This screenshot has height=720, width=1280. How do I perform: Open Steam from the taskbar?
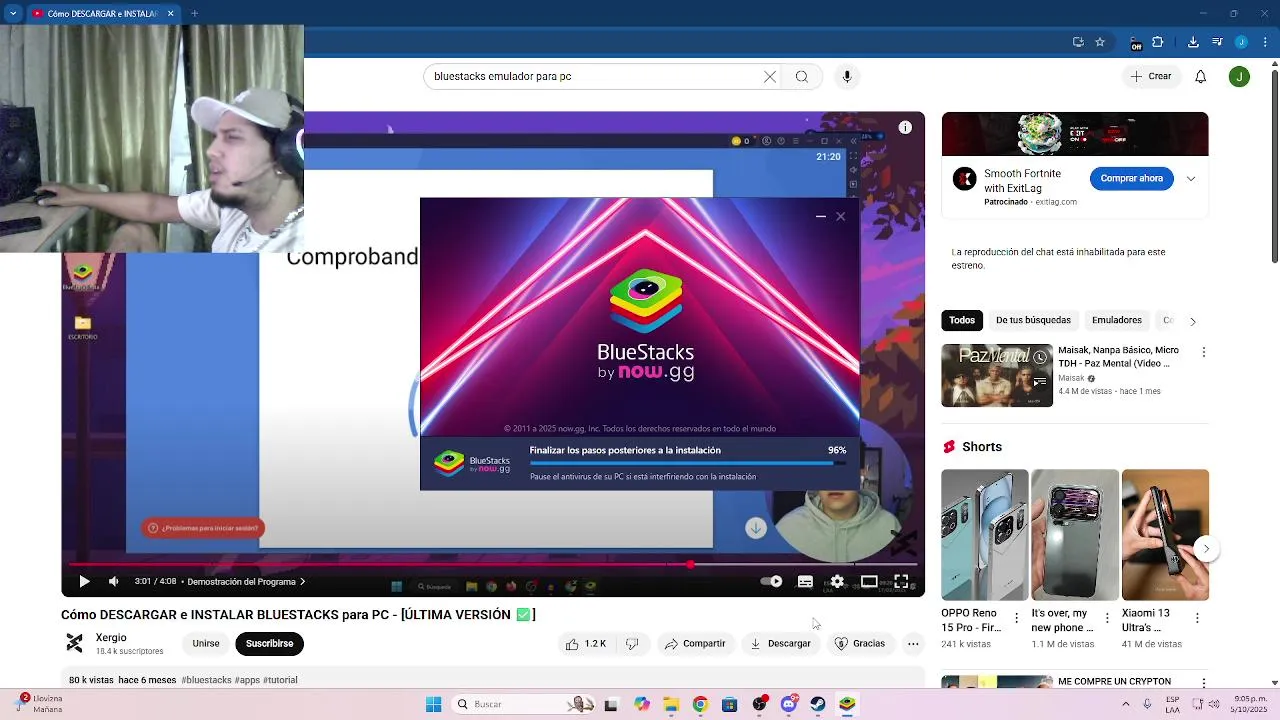tap(818, 704)
